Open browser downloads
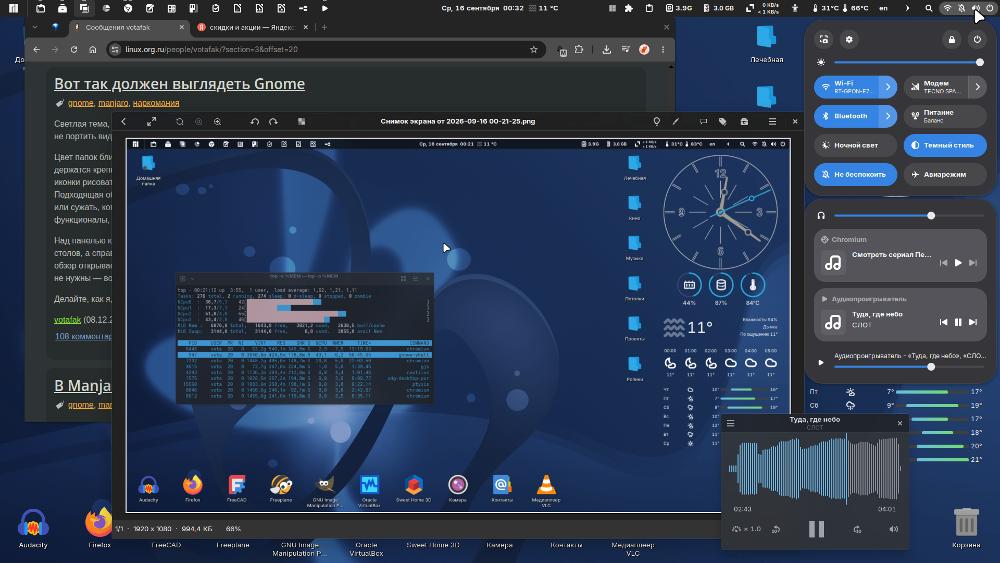 click(x=607, y=50)
